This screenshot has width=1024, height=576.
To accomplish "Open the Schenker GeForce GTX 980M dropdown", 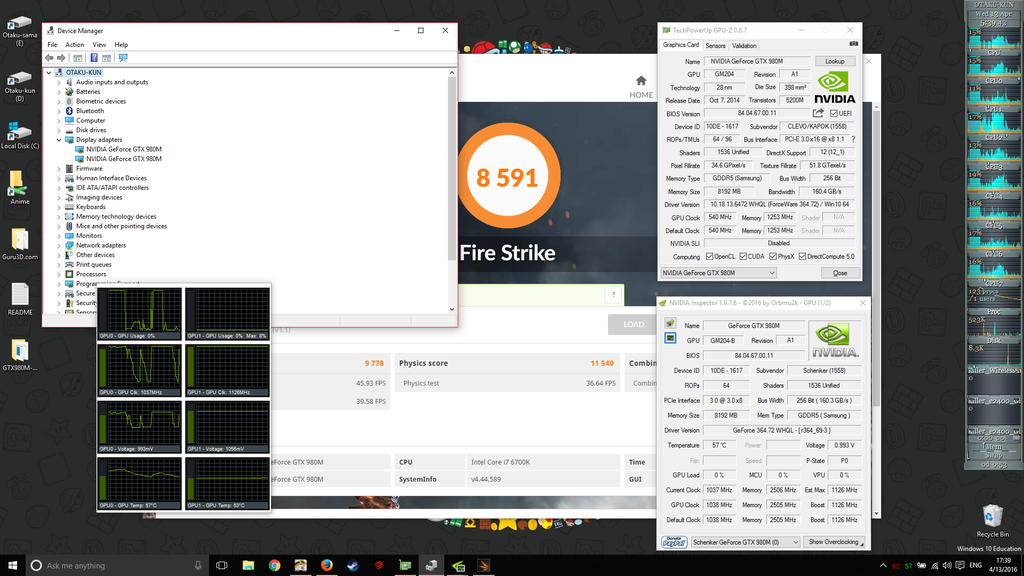I will point(745,542).
